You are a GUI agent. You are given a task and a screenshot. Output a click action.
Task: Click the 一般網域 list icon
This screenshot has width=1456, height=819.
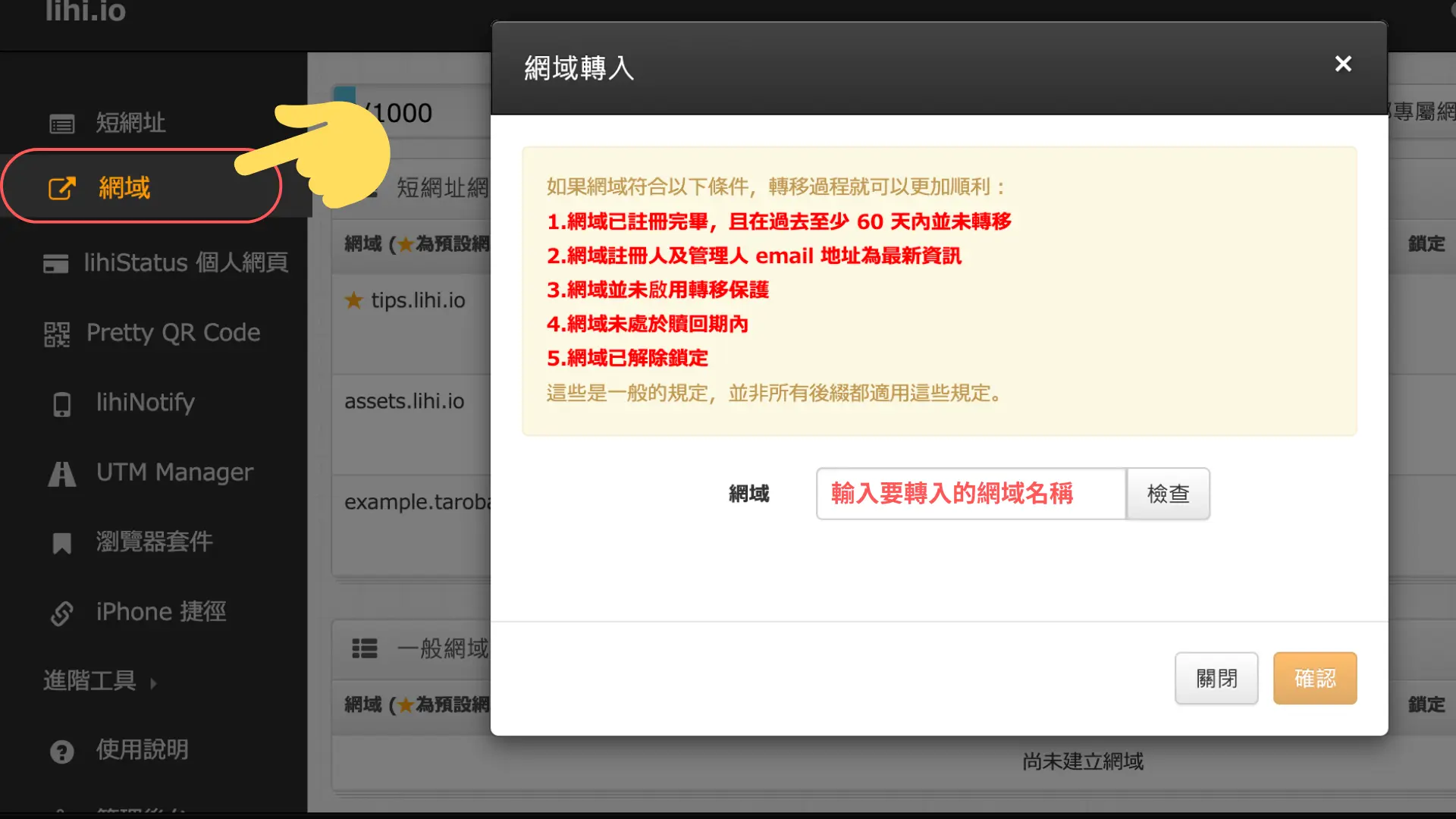[x=364, y=648]
